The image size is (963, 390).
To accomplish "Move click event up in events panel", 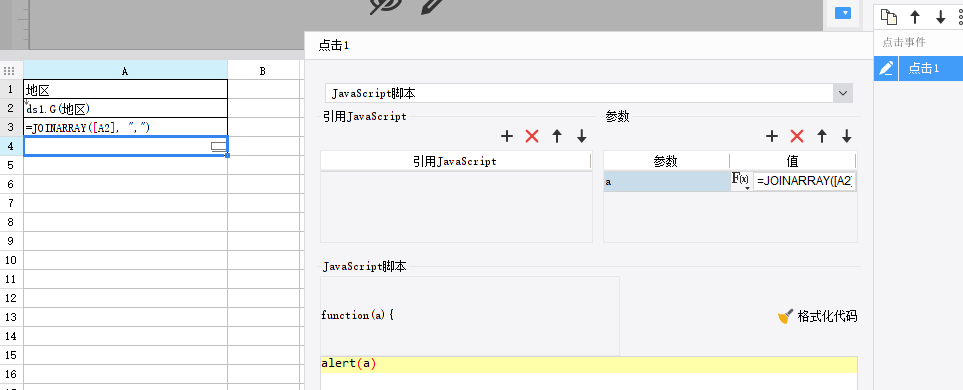I will coord(915,17).
